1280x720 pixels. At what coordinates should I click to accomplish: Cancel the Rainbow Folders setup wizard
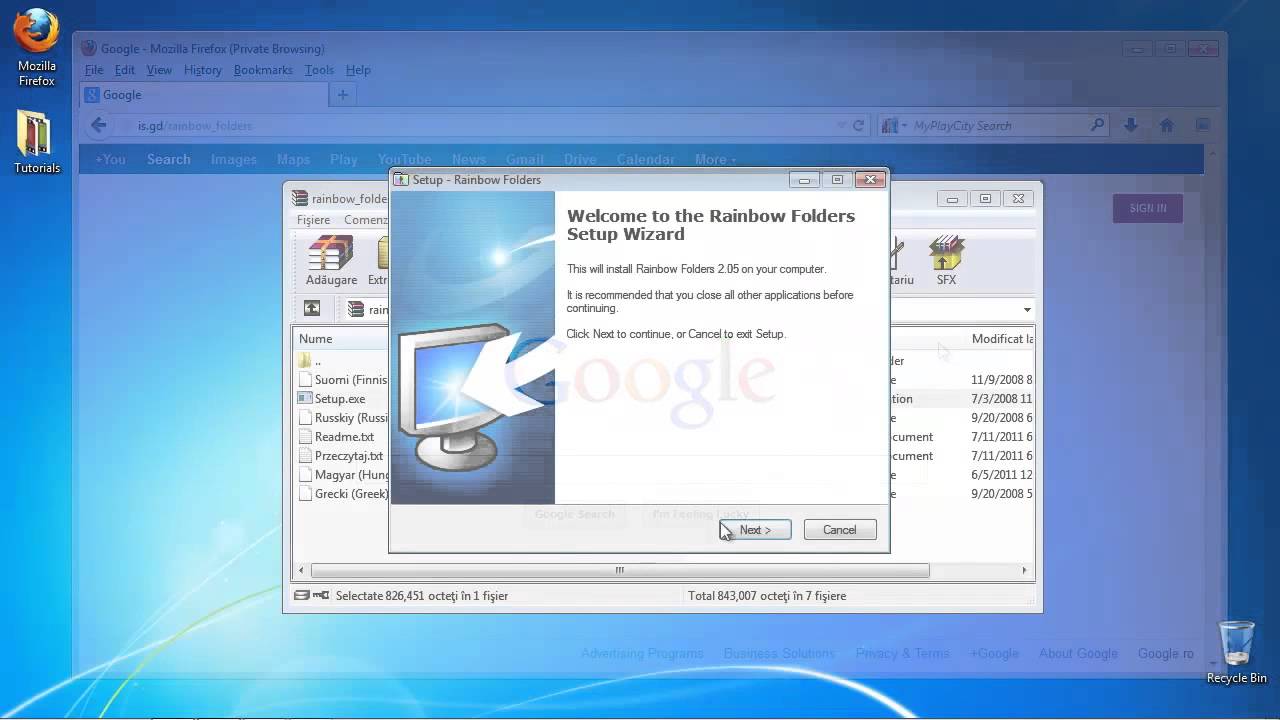pyautogui.click(x=840, y=530)
